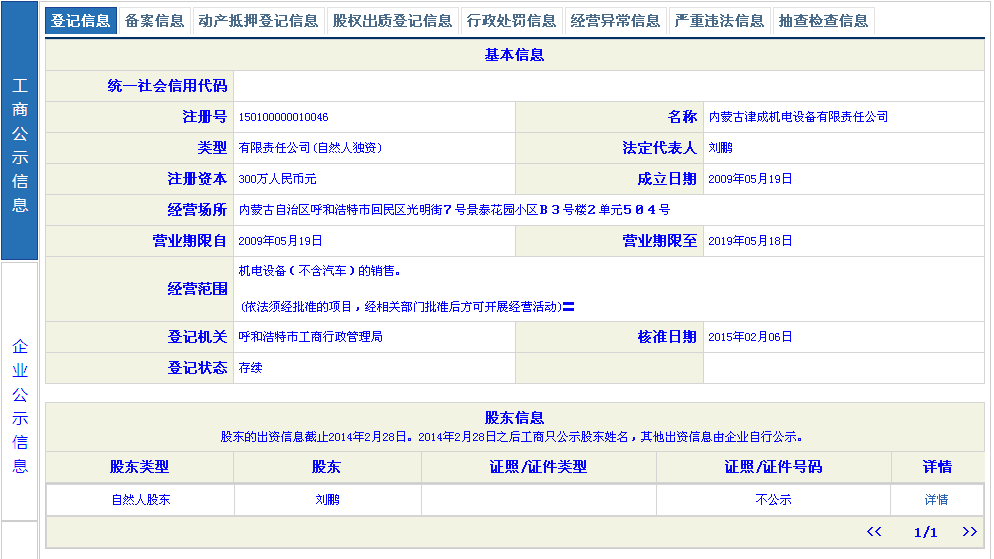Click the 自然人股东 table cell

(x=140, y=499)
